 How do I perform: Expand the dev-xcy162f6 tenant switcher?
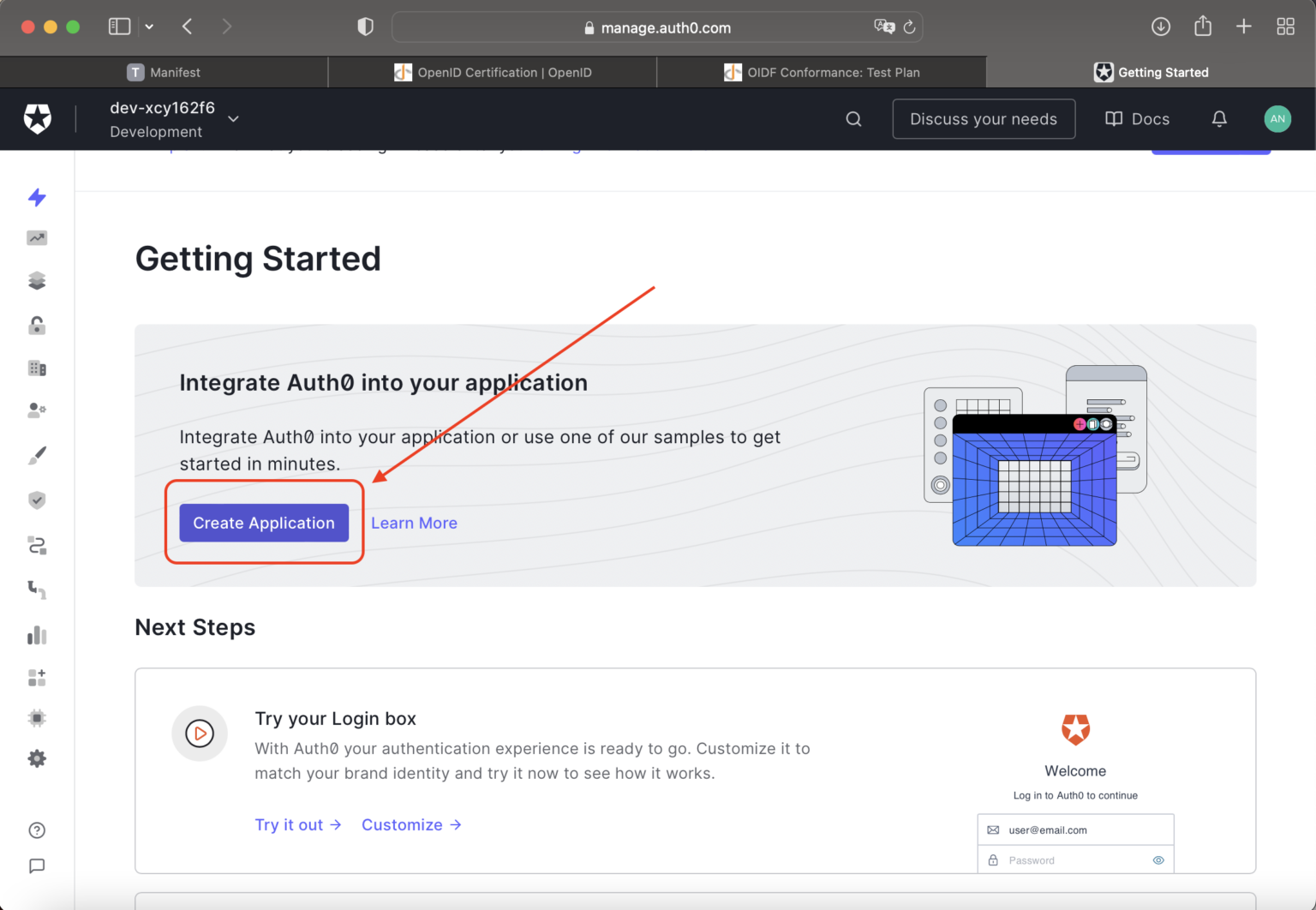232,119
